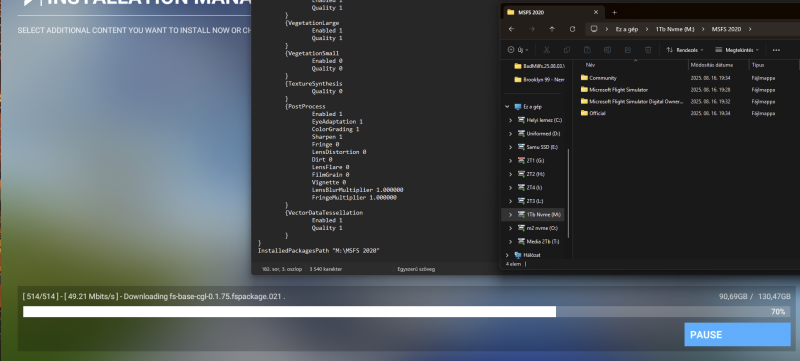
Task: Click the Community folder icon
Action: point(584,78)
